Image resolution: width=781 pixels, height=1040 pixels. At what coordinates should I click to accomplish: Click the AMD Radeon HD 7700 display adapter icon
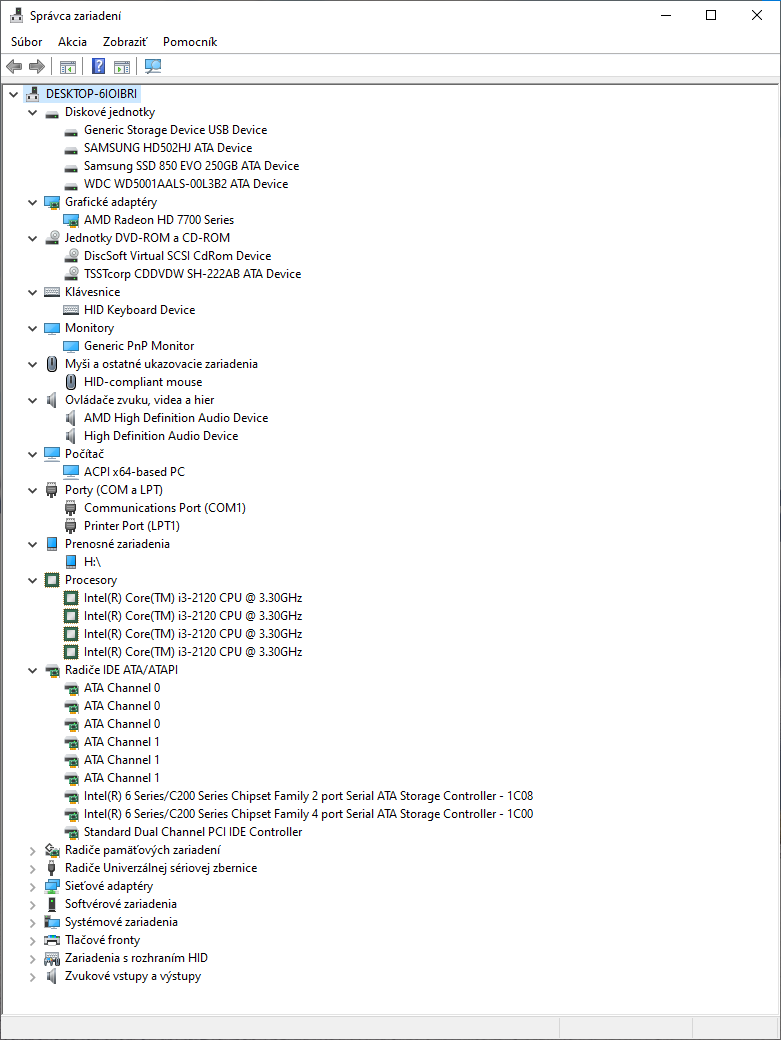(71, 220)
